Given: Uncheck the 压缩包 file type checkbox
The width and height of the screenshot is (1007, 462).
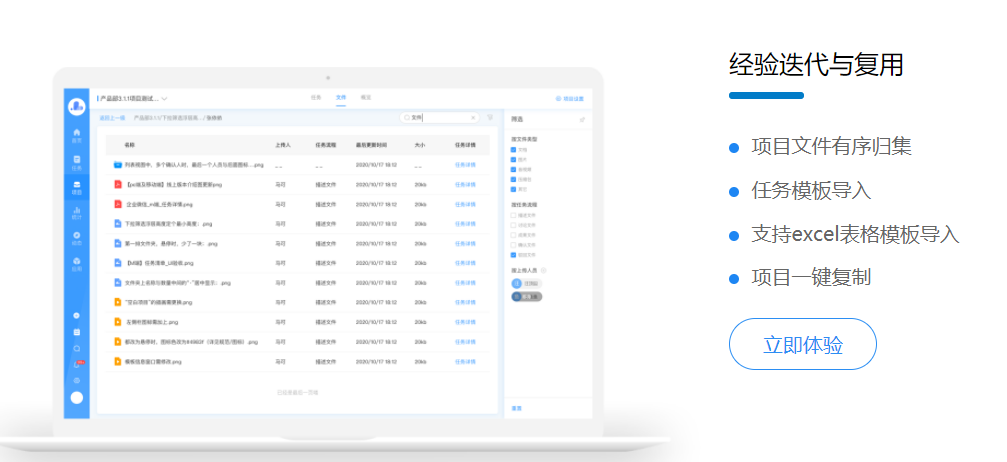Looking at the screenshot, I should [513, 179].
